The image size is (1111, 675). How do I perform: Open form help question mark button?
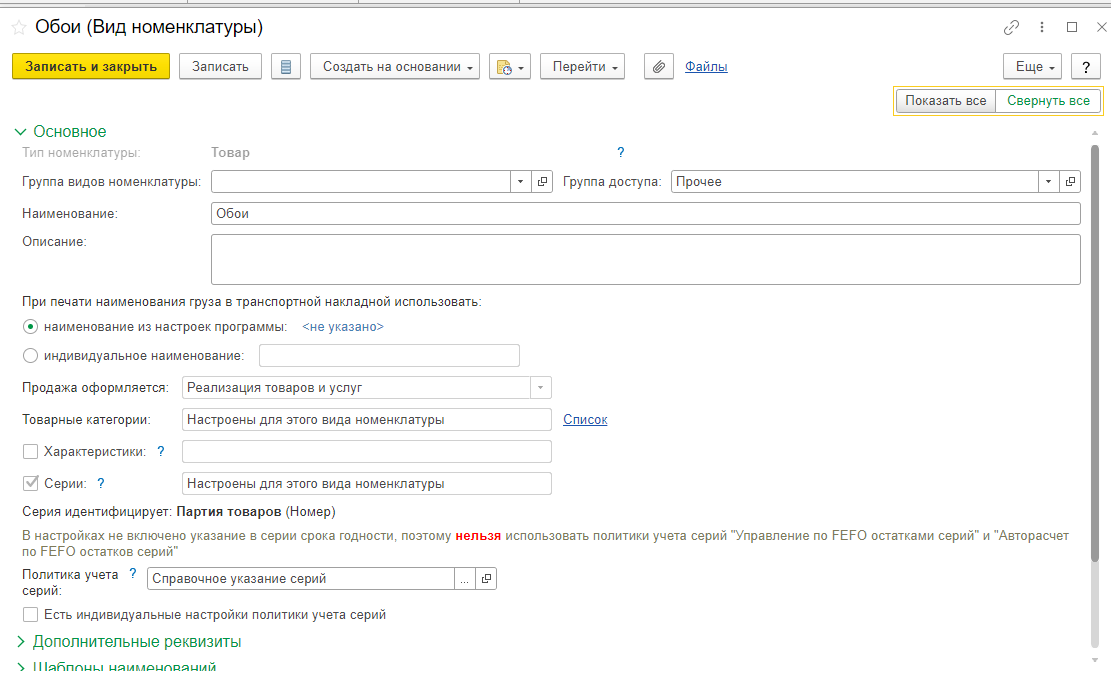pos(1085,67)
